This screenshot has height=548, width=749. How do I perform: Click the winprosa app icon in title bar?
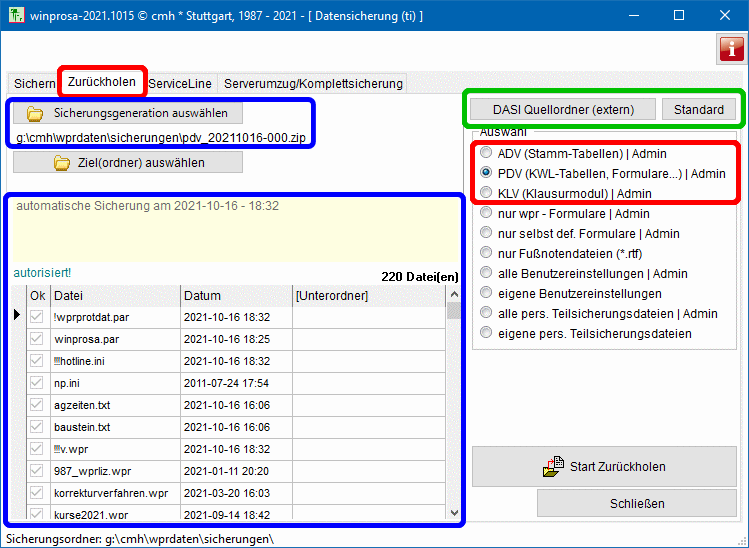pos(17,16)
